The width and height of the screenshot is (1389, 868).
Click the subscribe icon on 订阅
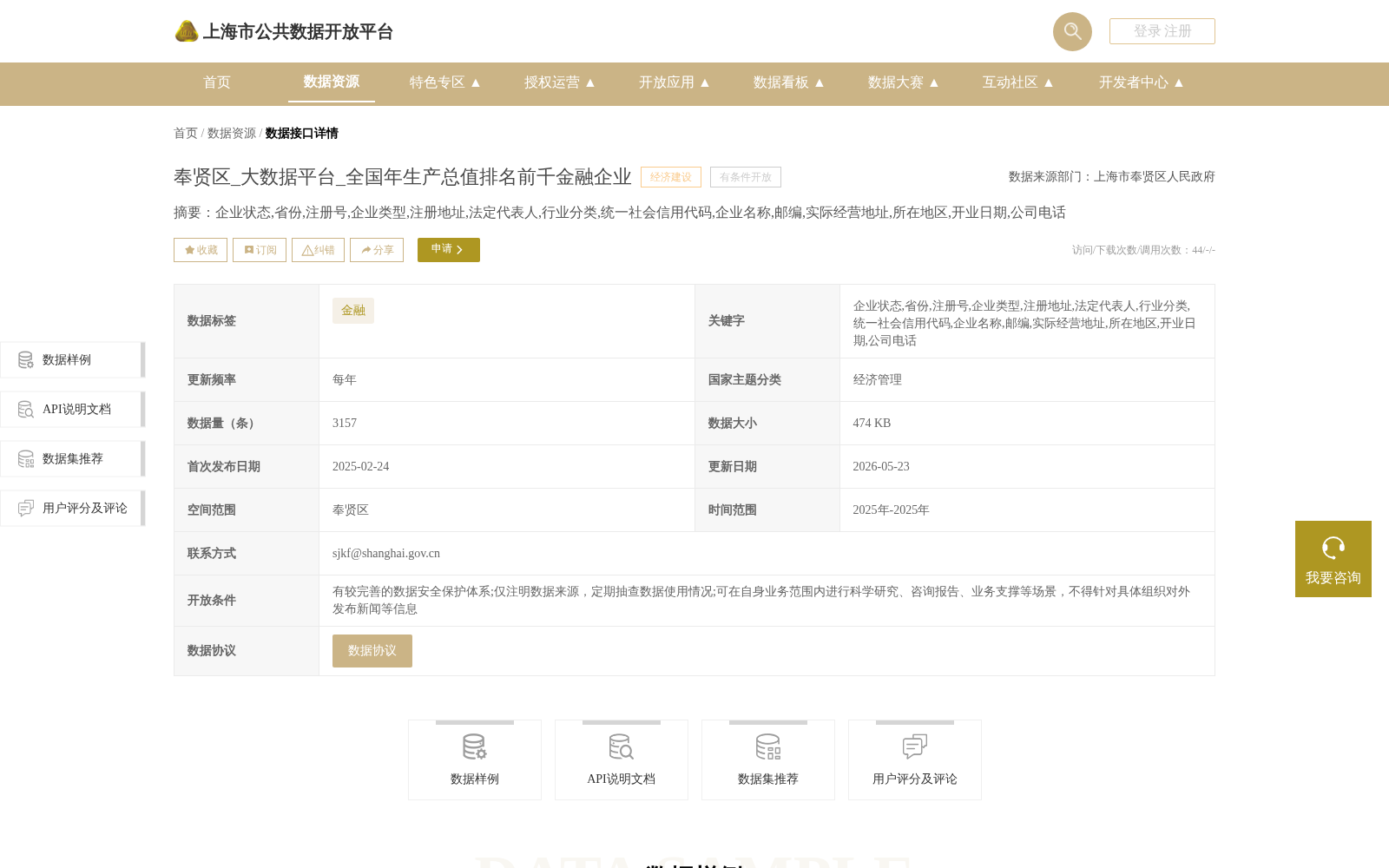click(x=249, y=250)
